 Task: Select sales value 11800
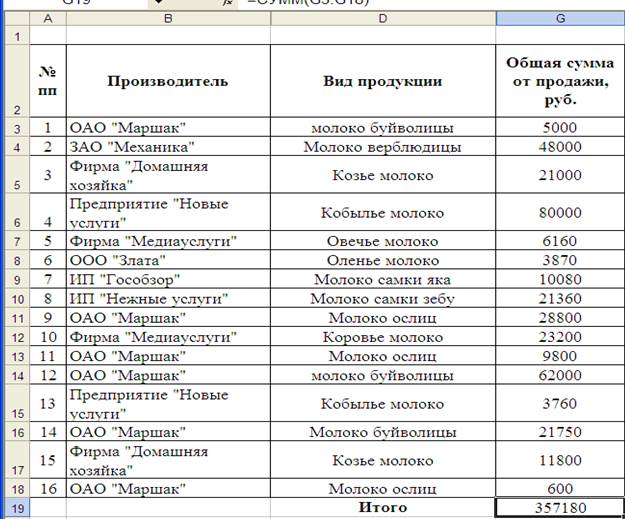point(560,460)
